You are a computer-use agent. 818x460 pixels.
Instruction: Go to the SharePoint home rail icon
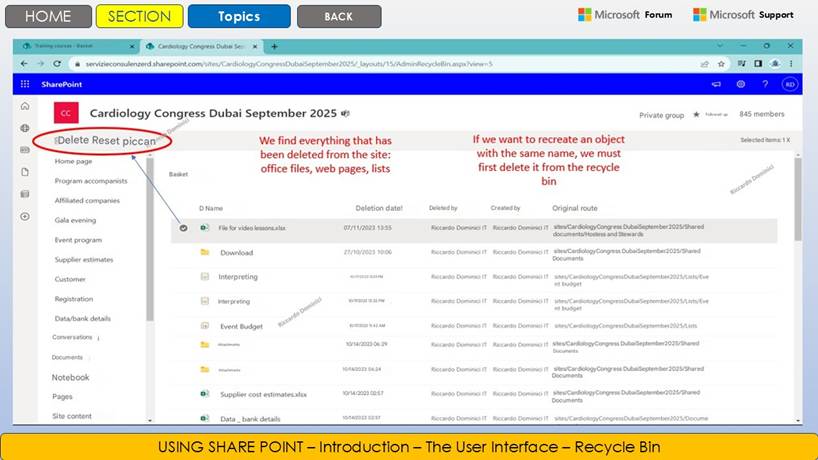pyautogui.click(x=25, y=106)
